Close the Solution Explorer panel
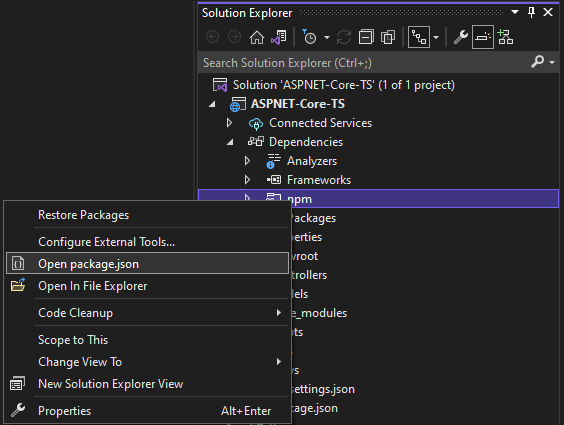This screenshot has width=564, height=425. (548, 12)
